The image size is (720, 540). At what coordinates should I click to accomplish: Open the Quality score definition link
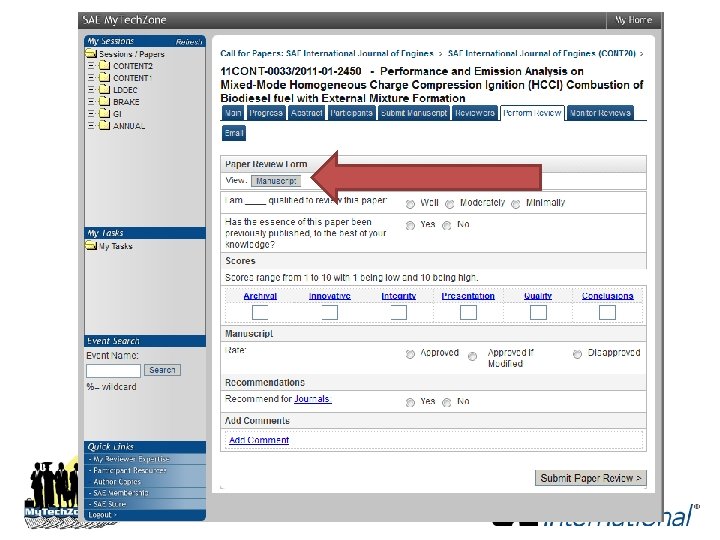click(538, 296)
